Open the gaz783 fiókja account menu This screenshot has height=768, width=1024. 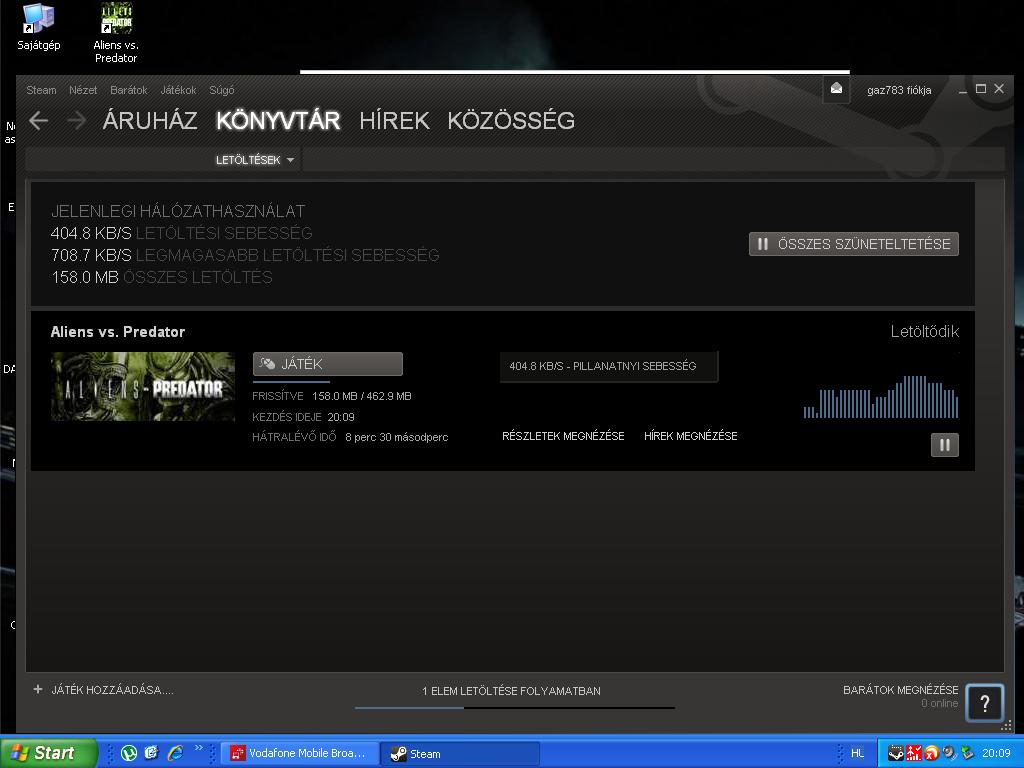click(899, 90)
